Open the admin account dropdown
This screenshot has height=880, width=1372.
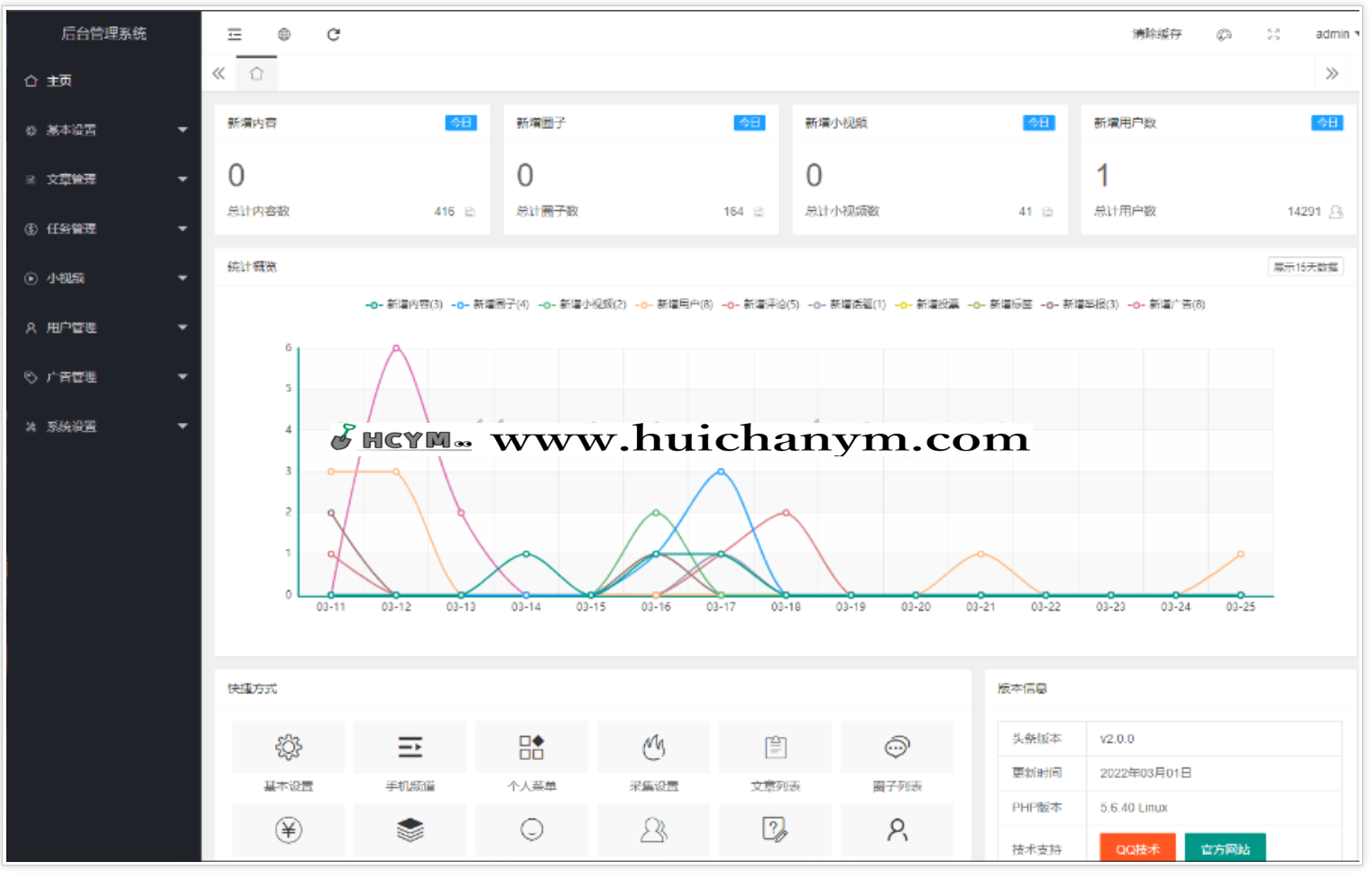pyautogui.click(x=1336, y=34)
